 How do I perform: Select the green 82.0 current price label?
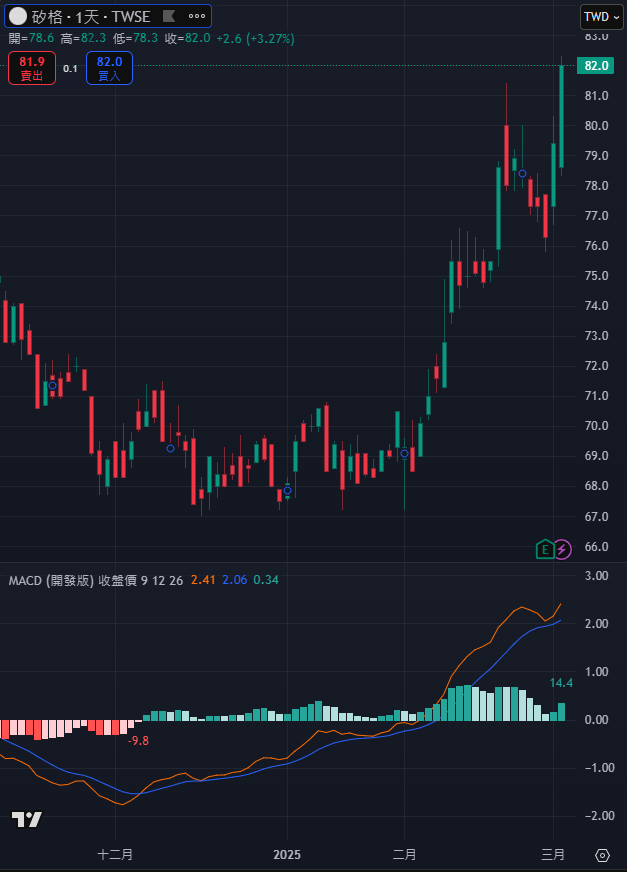[596, 66]
